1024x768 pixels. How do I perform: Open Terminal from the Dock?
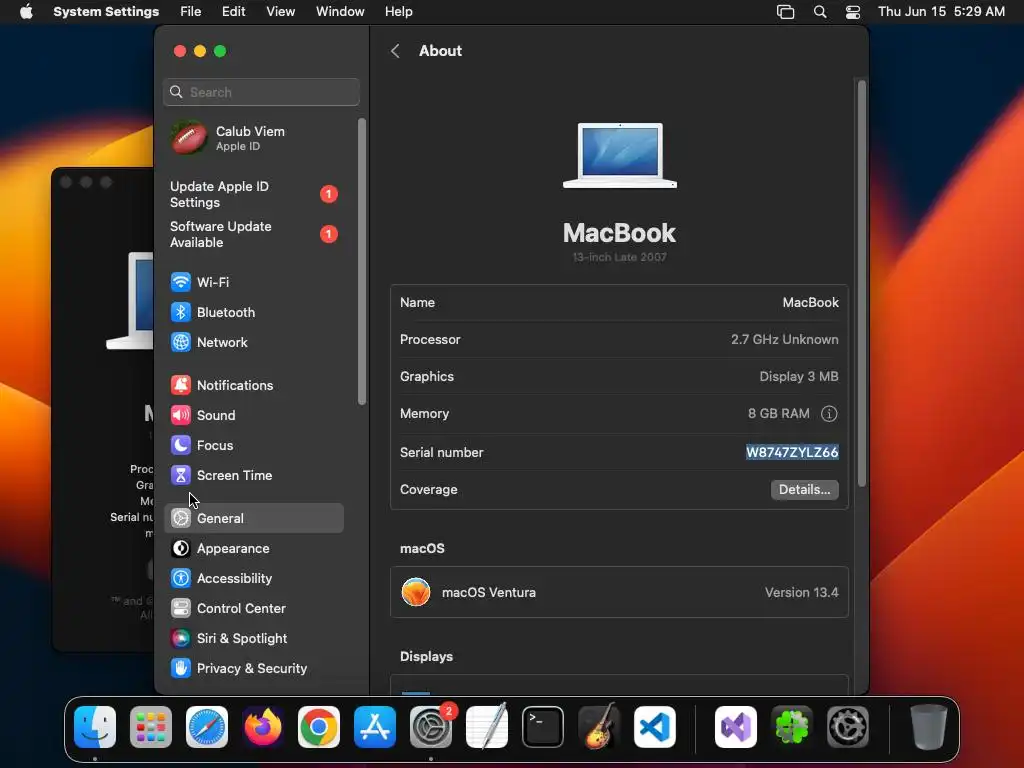click(543, 727)
